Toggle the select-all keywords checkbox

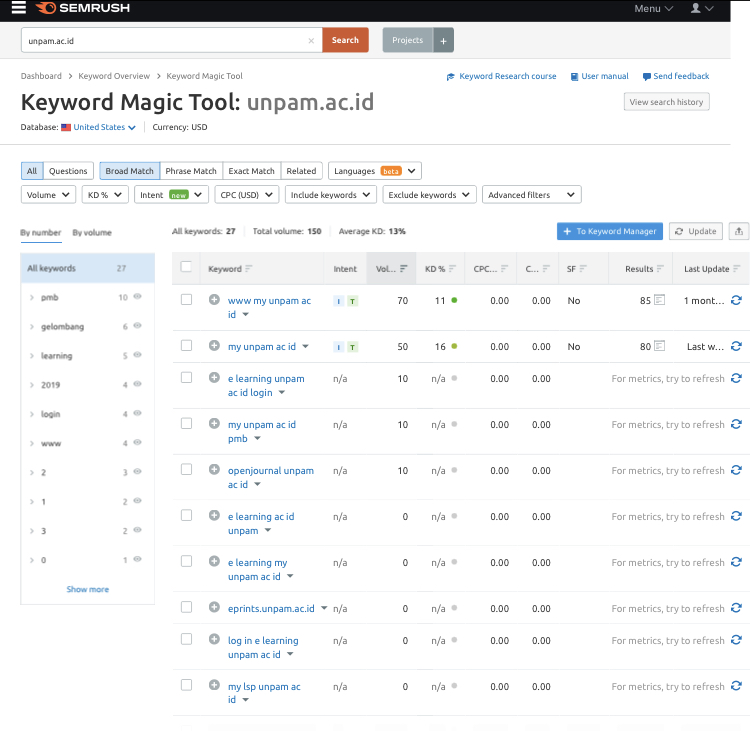186,267
